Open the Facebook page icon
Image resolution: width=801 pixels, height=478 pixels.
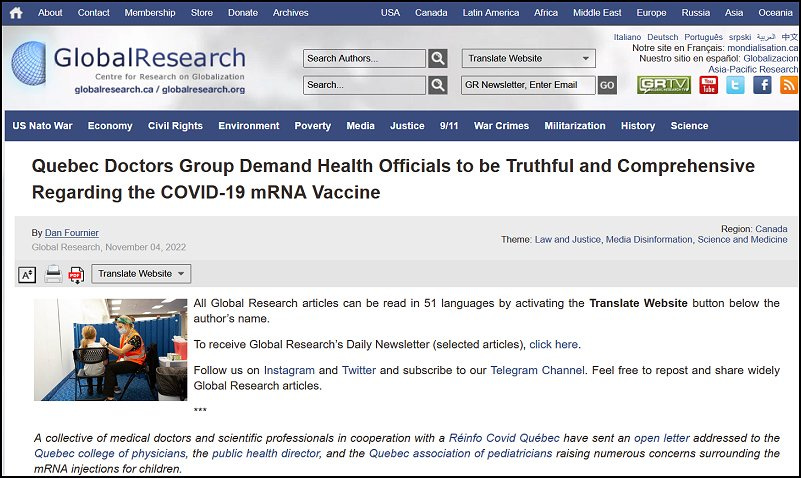tap(762, 85)
